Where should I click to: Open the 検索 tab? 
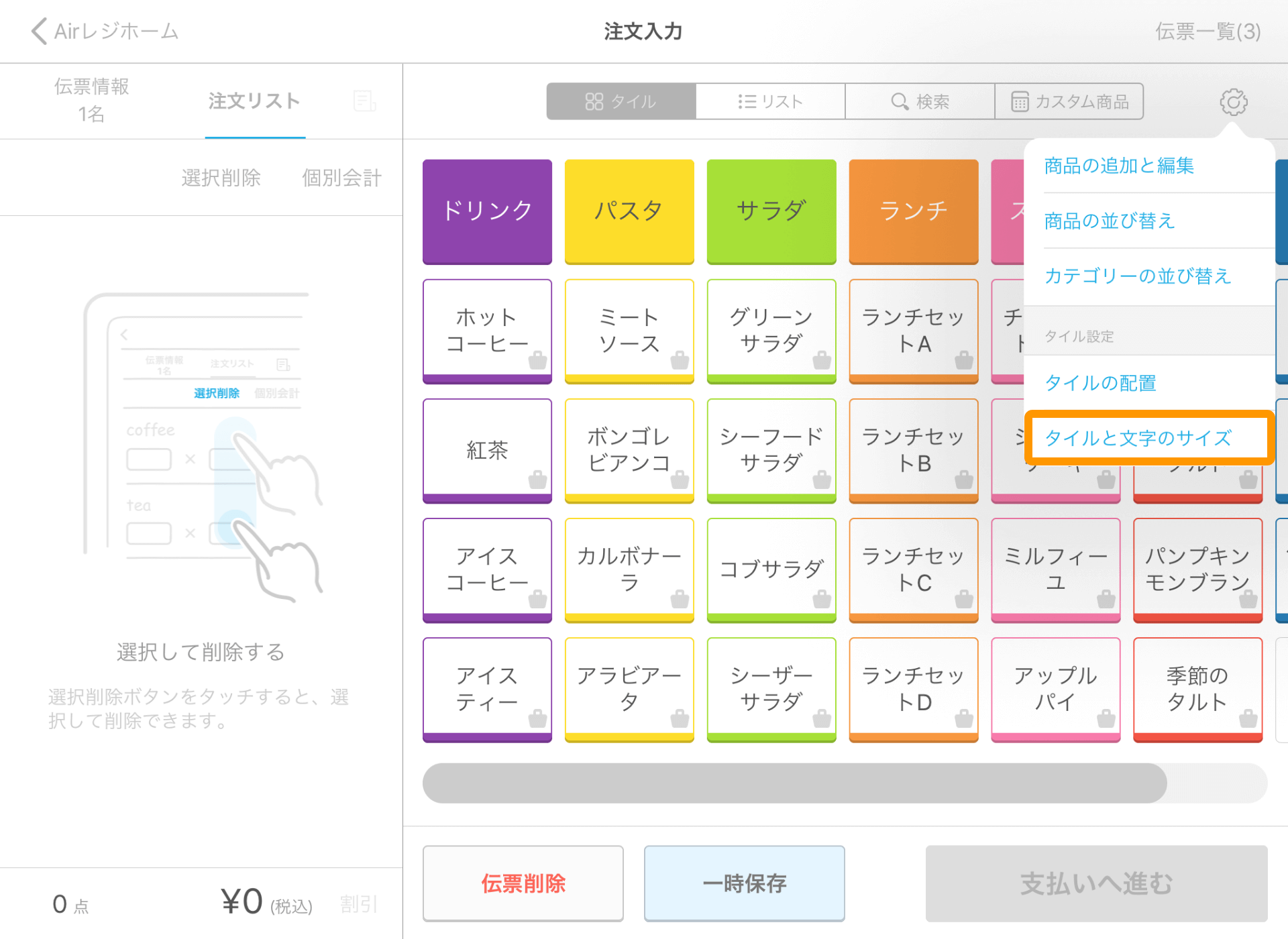click(x=920, y=101)
